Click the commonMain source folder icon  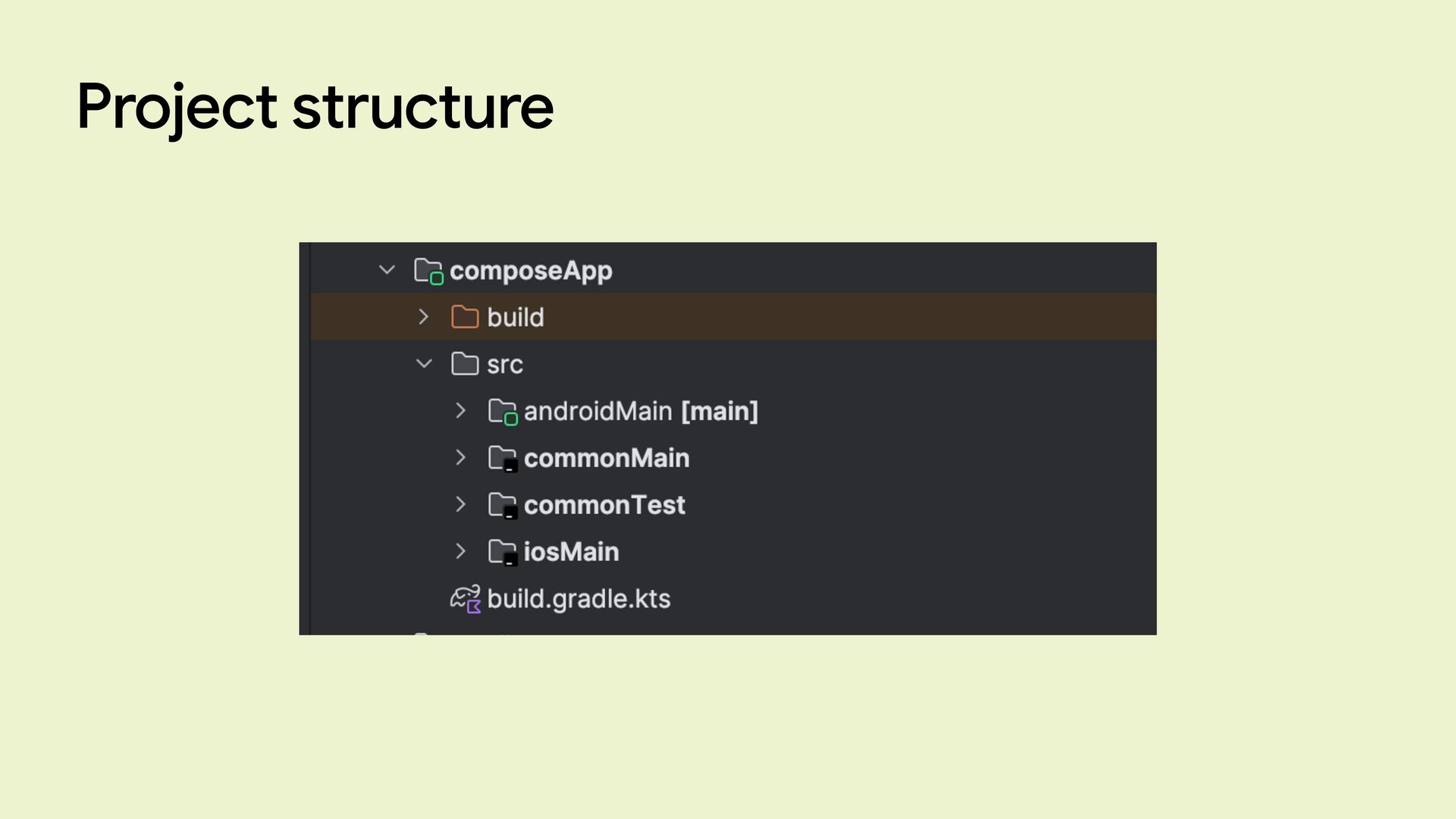(x=502, y=458)
